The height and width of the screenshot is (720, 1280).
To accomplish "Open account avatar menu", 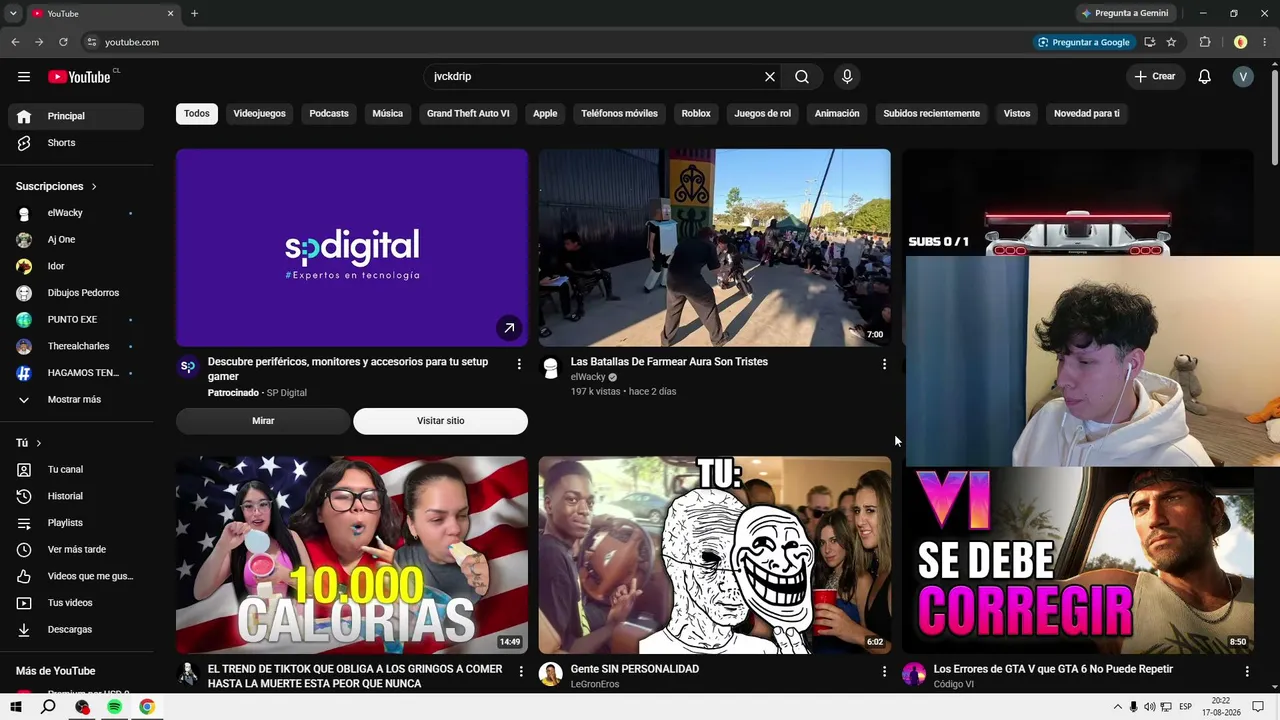I will pyautogui.click(x=1243, y=77).
